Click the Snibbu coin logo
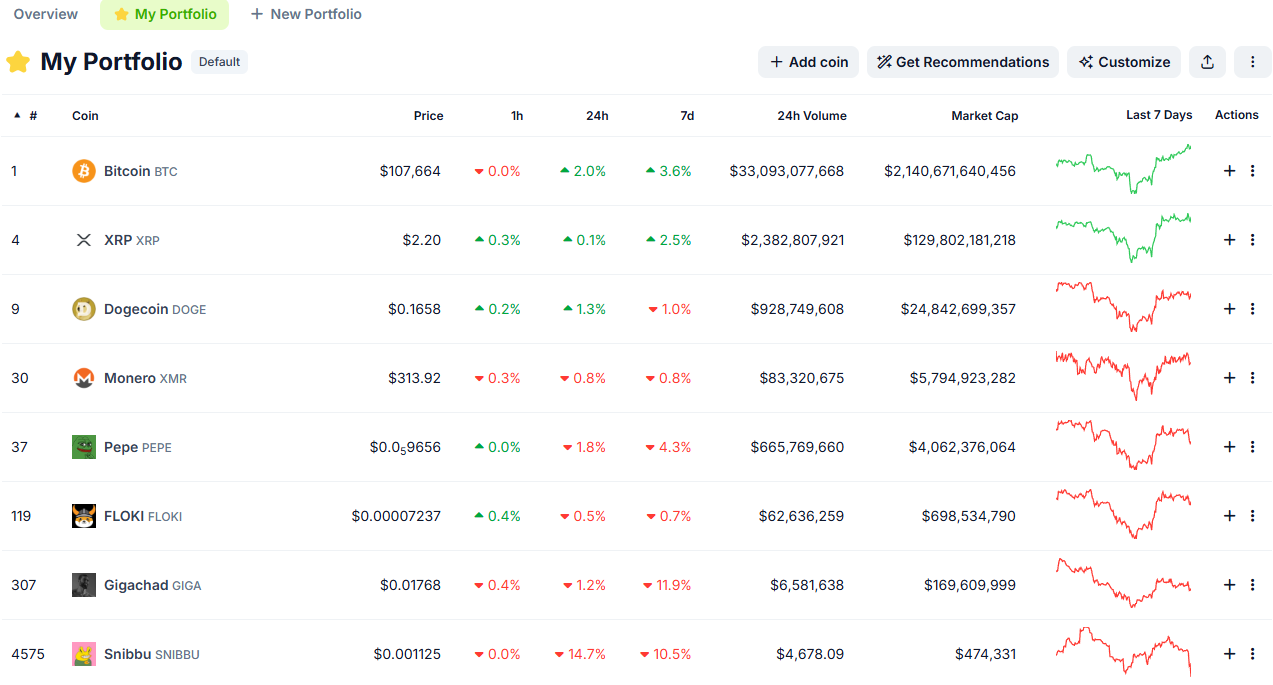The height and width of the screenshot is (685, 1273). (84, 654)
